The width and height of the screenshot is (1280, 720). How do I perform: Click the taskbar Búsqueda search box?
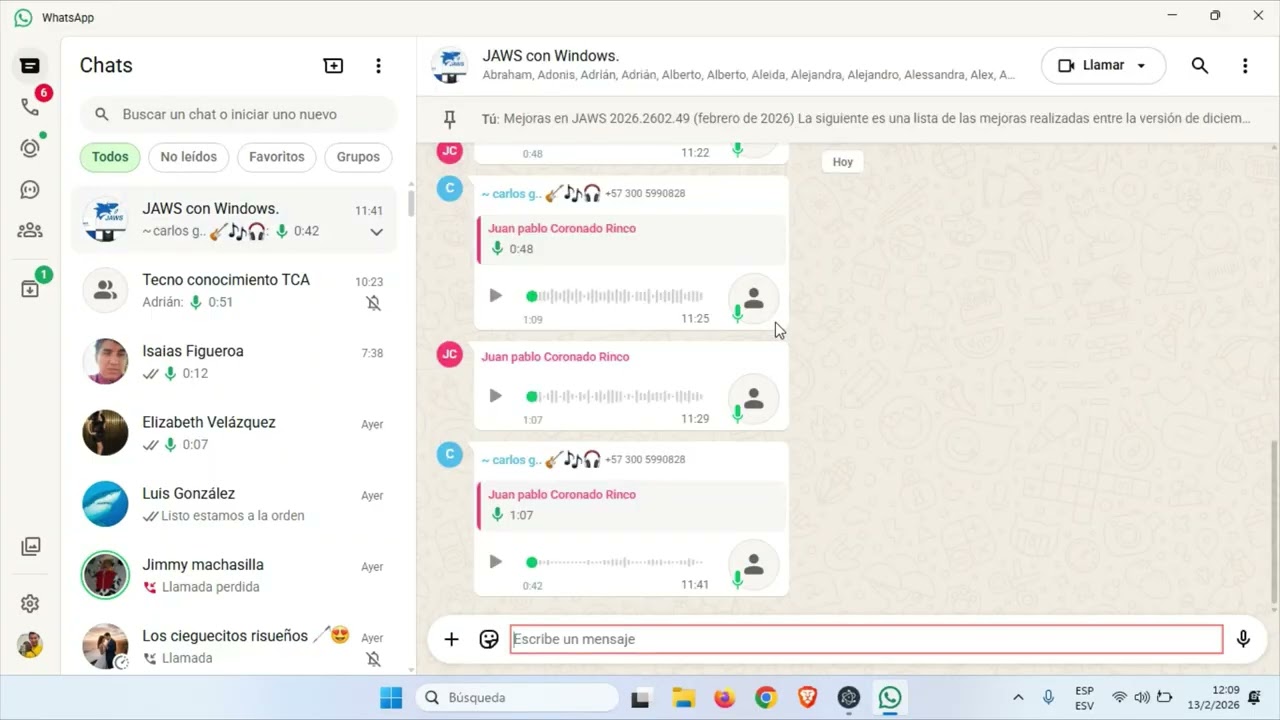point(517,698)
